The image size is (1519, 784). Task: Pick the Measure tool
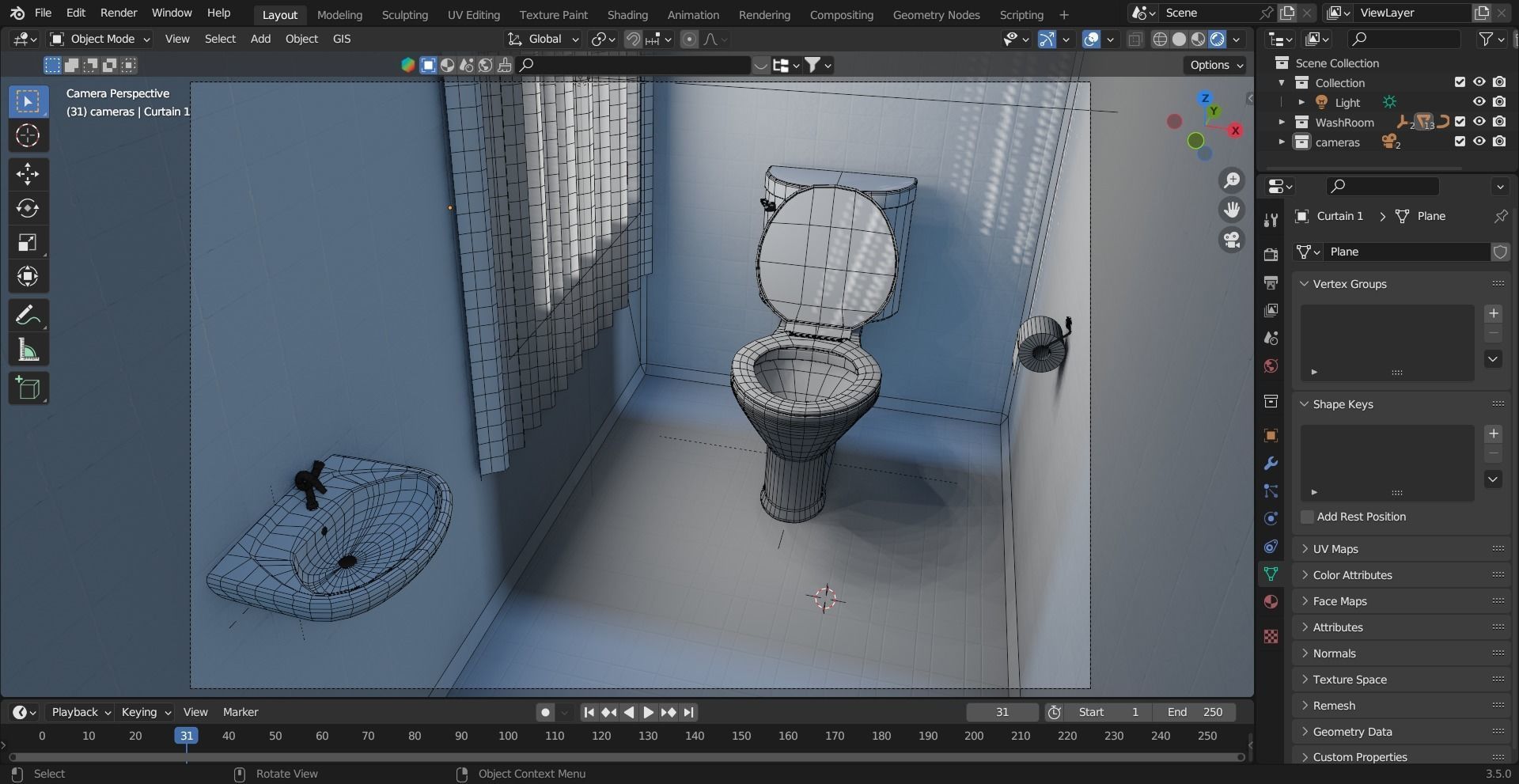(x=28, y=350)
